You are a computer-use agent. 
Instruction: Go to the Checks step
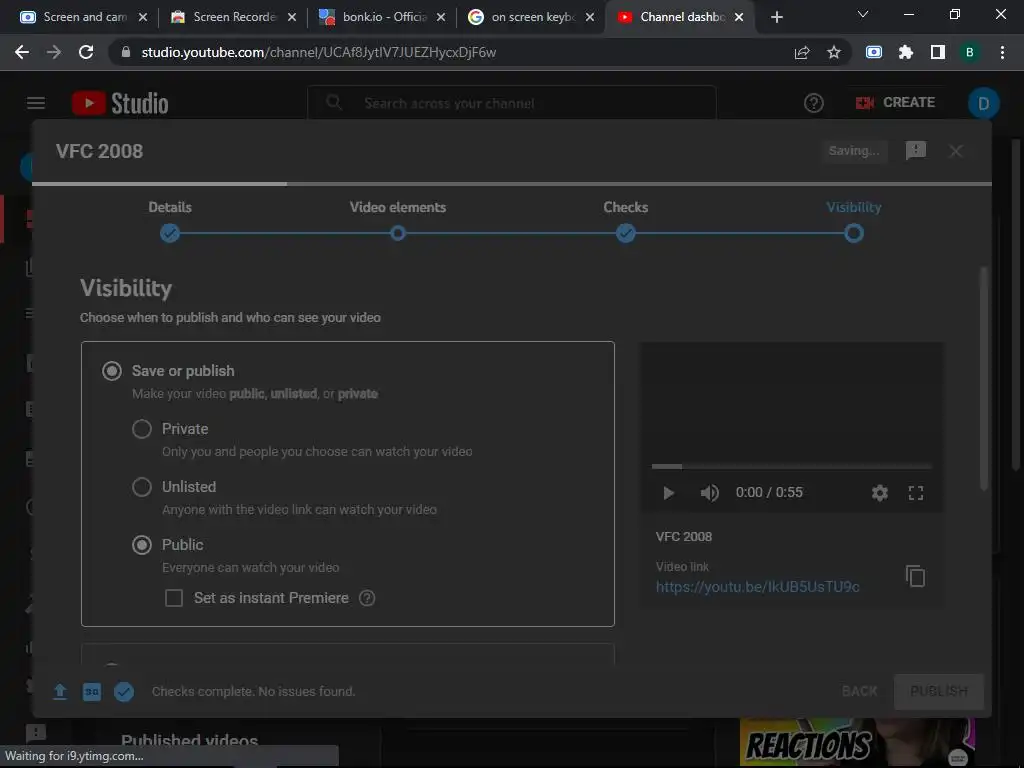[x=626, y=221]
